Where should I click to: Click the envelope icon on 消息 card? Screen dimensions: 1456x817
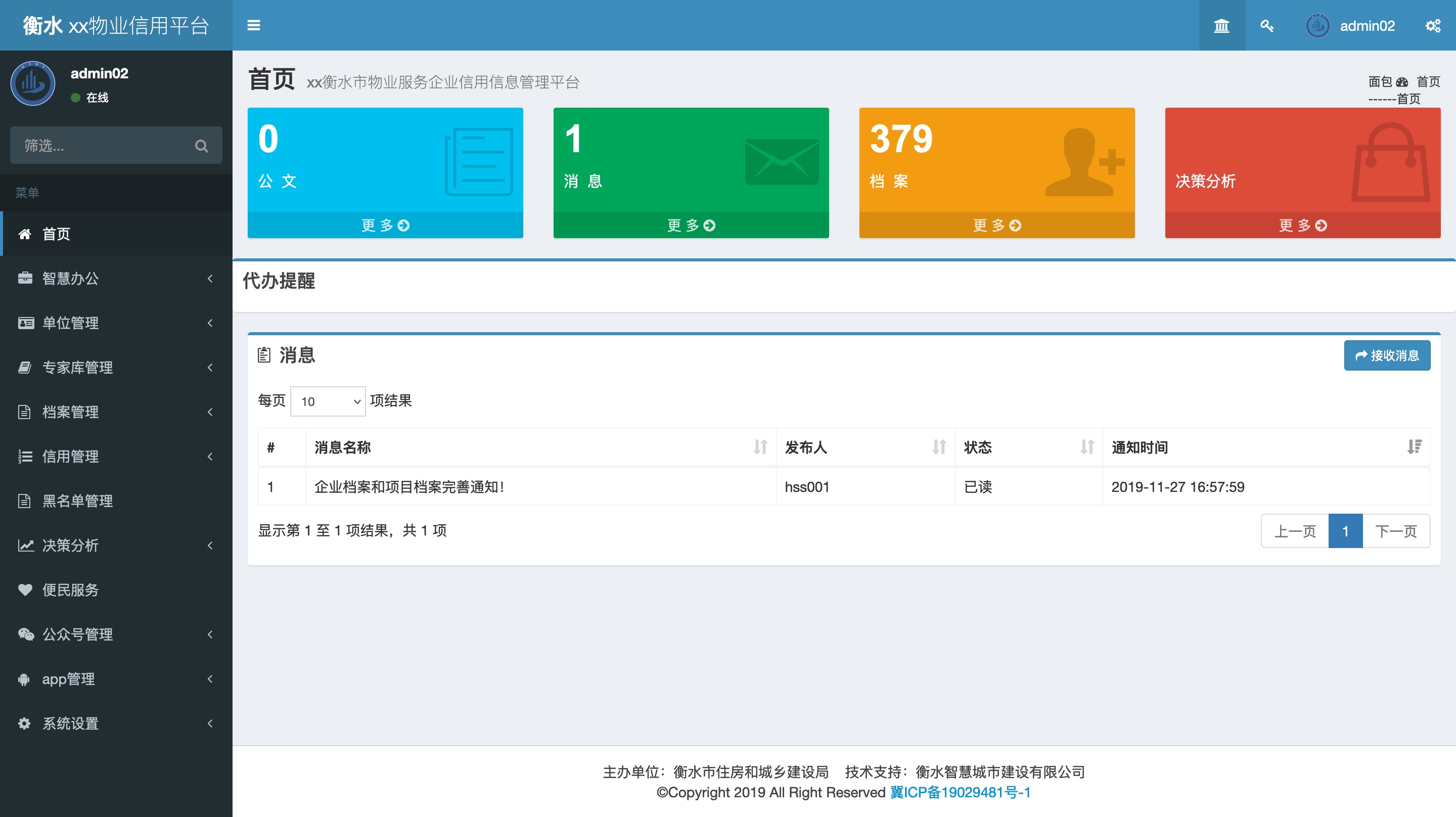coord(782,162)
